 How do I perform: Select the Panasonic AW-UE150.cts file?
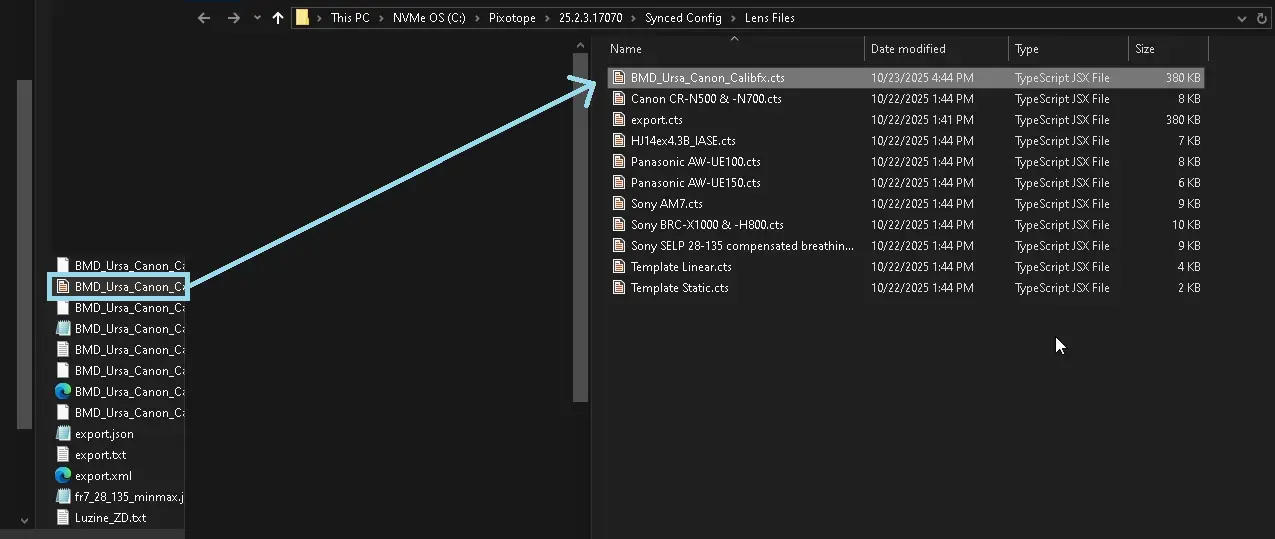695,183
